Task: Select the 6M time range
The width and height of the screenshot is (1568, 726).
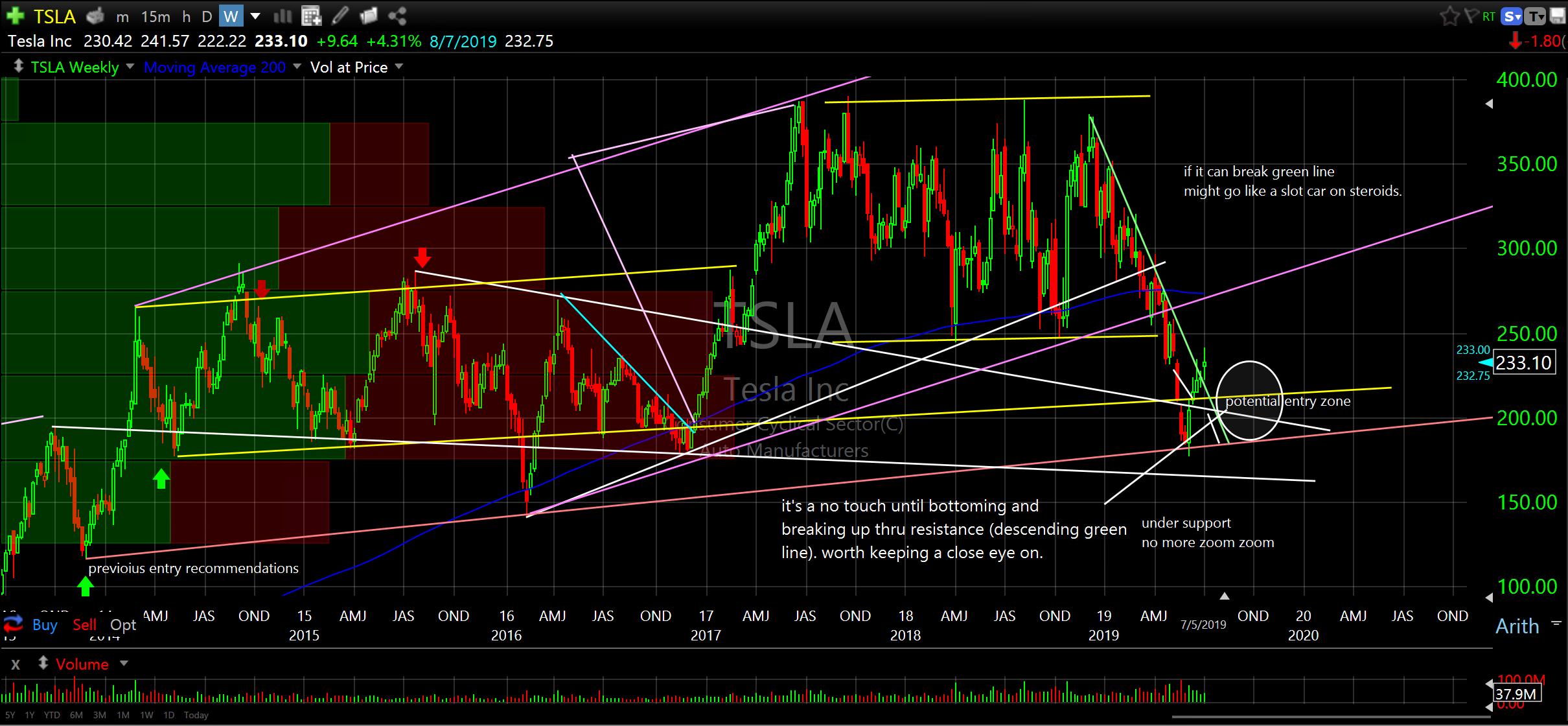Action: [x=76, y=715]
